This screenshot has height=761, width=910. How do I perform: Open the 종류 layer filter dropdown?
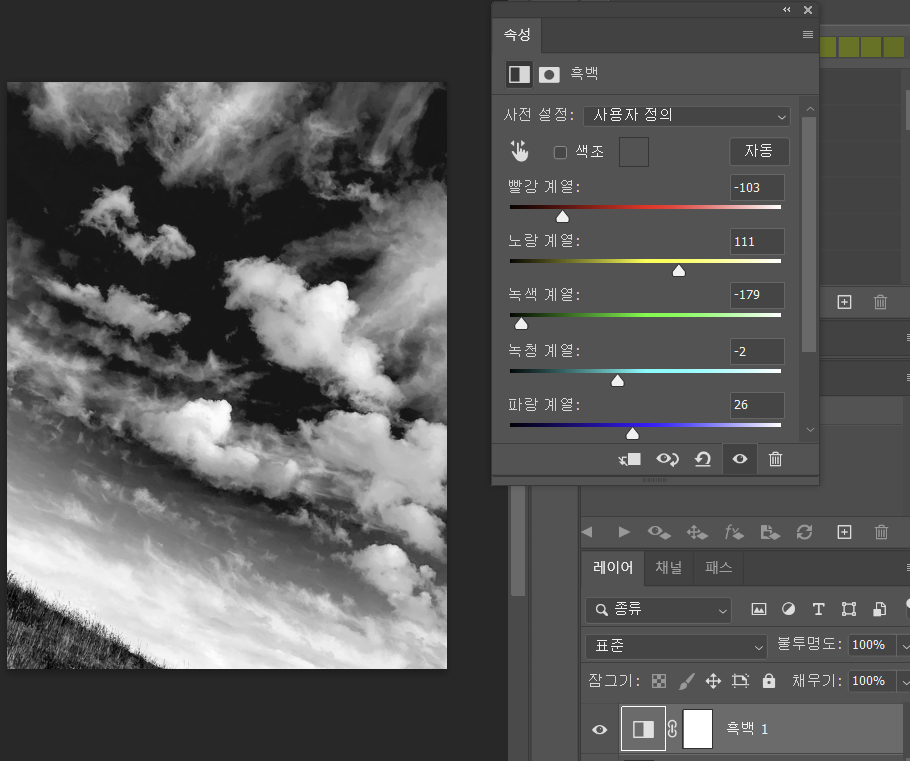click(x=658, y=609)
